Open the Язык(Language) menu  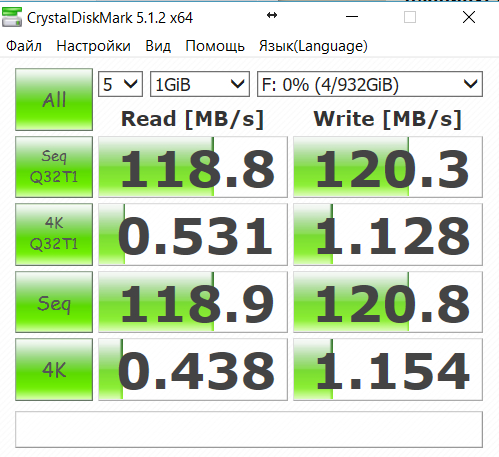tap(313, 46)
